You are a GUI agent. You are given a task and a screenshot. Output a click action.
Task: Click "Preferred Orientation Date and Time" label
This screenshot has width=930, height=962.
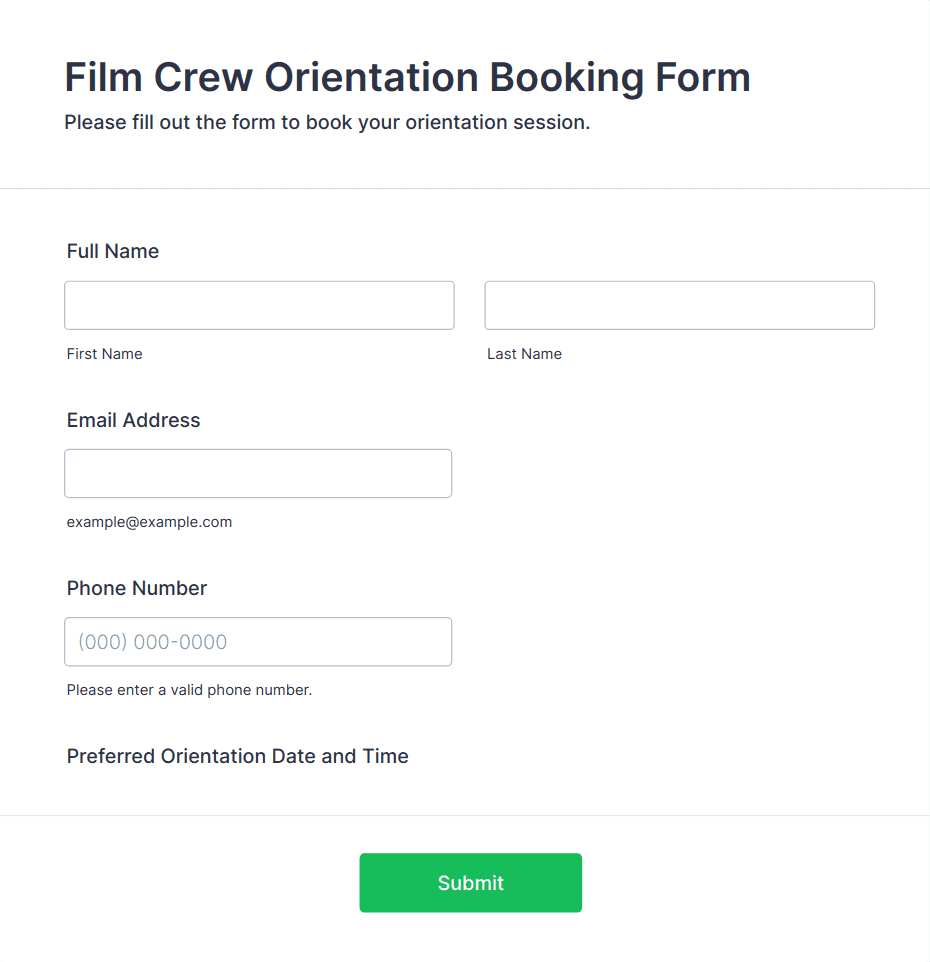(x=238, y=756)
